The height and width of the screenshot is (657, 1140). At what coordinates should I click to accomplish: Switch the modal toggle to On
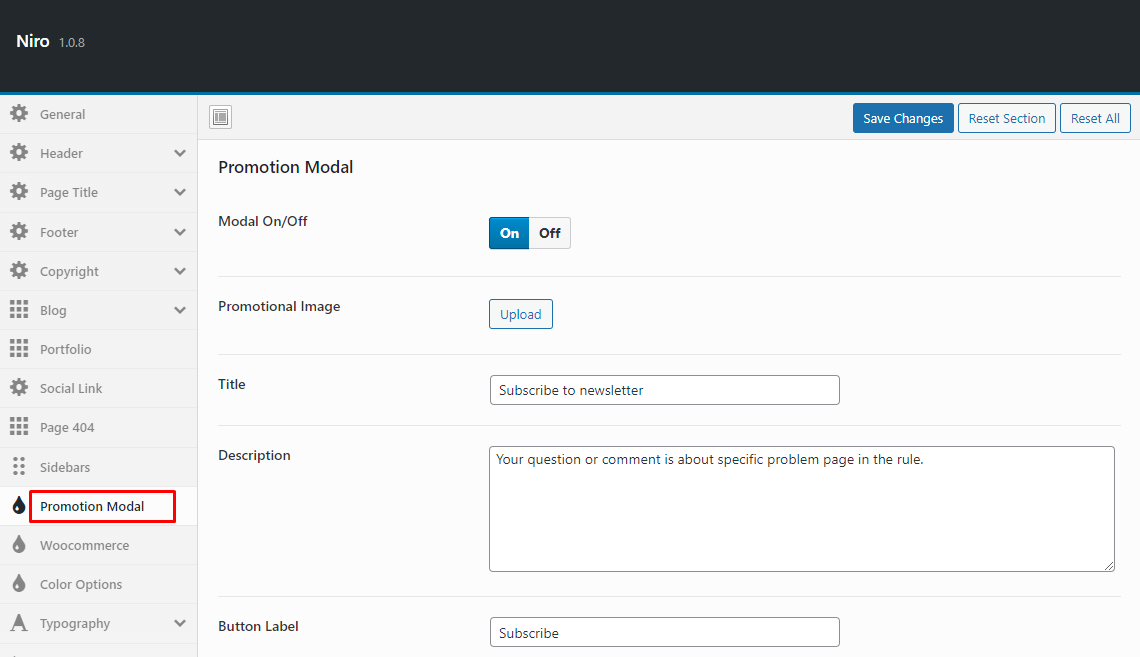[510, 233]
